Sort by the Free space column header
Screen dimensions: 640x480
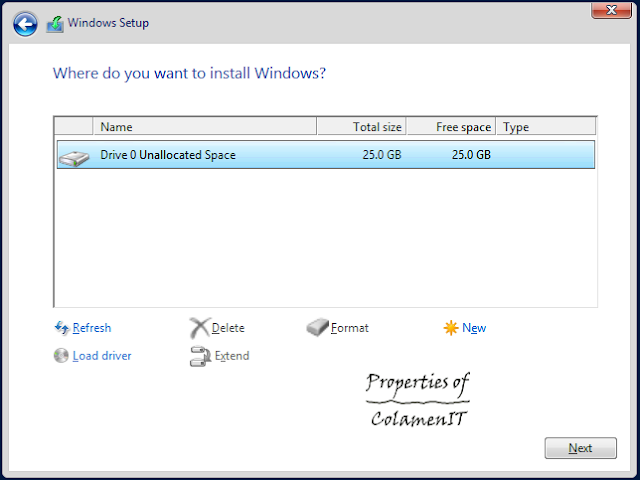point(451,127)
